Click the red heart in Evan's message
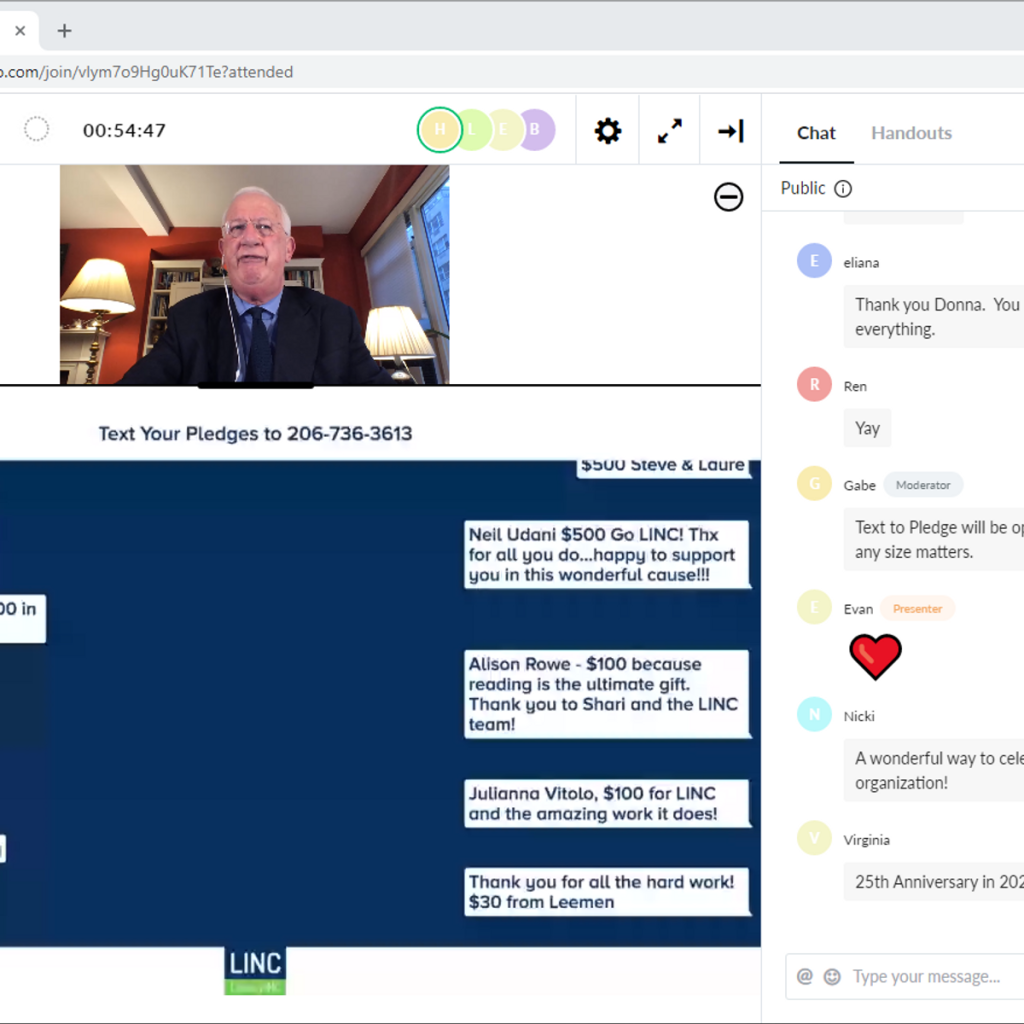 (x=875, y=656)
